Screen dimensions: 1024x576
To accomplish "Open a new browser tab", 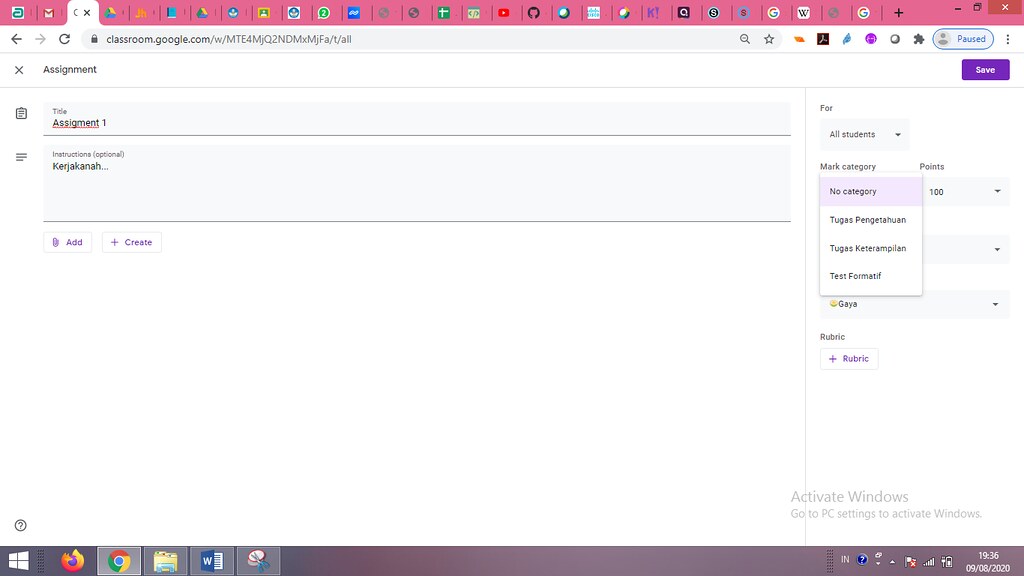I will [x=899, y=13].
